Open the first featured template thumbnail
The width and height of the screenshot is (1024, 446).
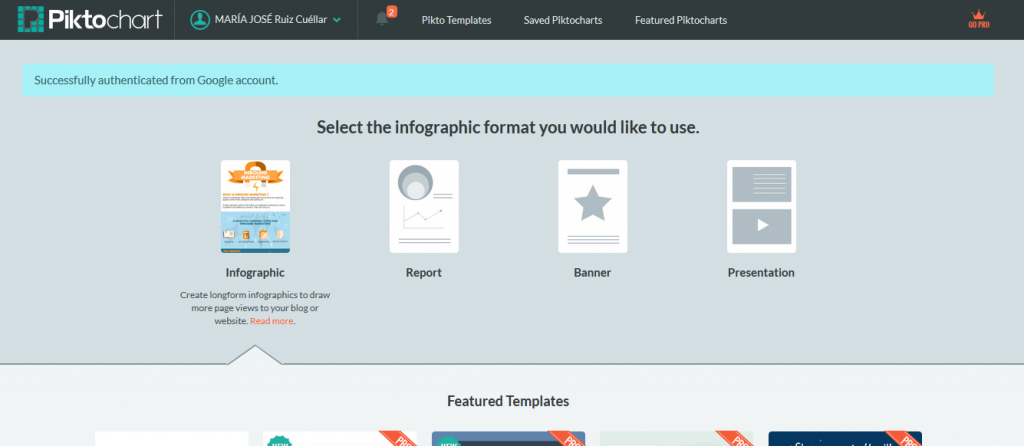click(x=172, y=438)
